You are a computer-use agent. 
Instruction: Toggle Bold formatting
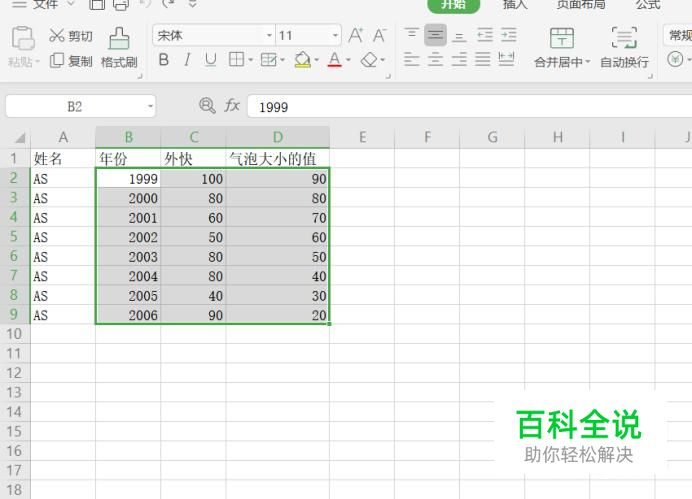coord(164,60)
